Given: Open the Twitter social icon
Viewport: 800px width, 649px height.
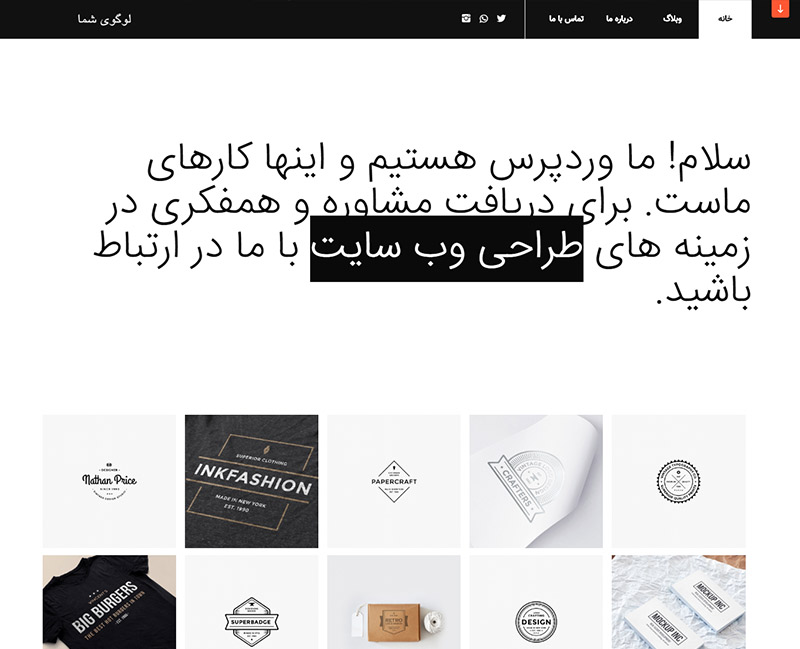Looking at the screenshot, I should point(502,18).
